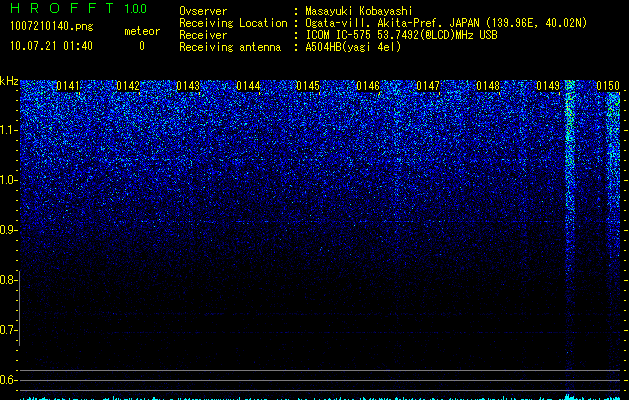Click the 0149 time marker
Screen dimensions: 629x400
tap(548, 86)
